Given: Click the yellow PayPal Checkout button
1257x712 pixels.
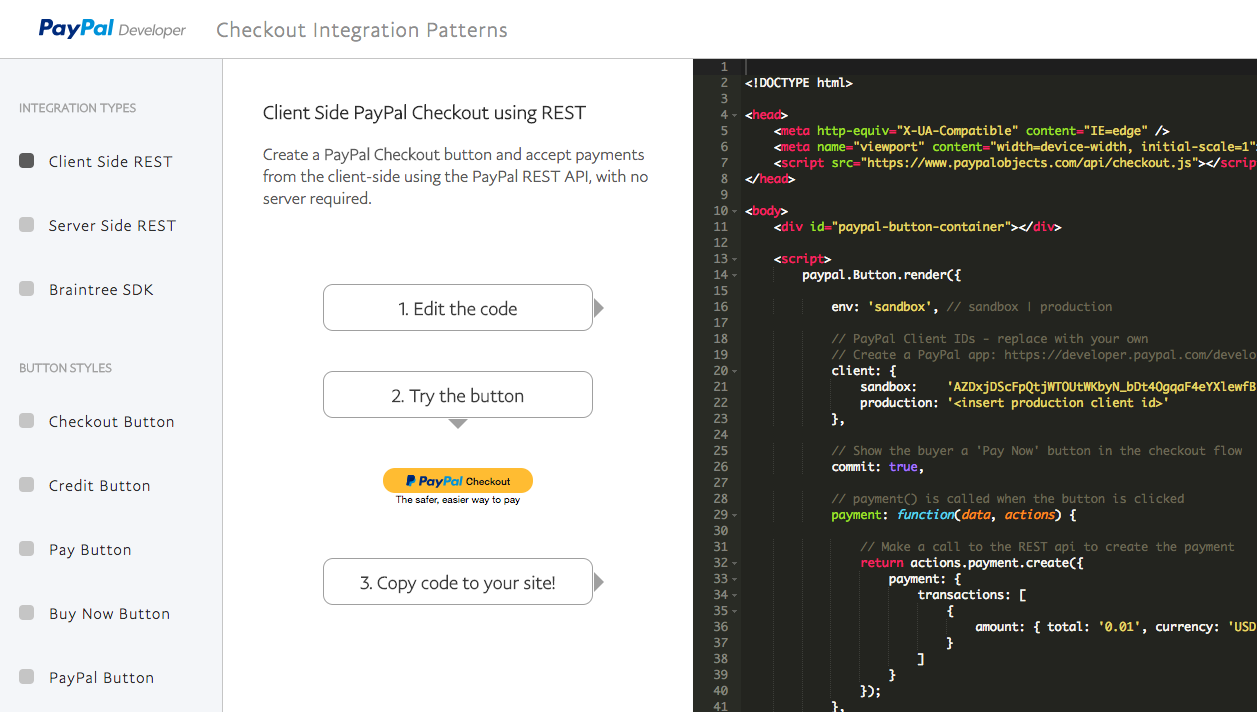Looking at the screenshot, I should (457, 481).
